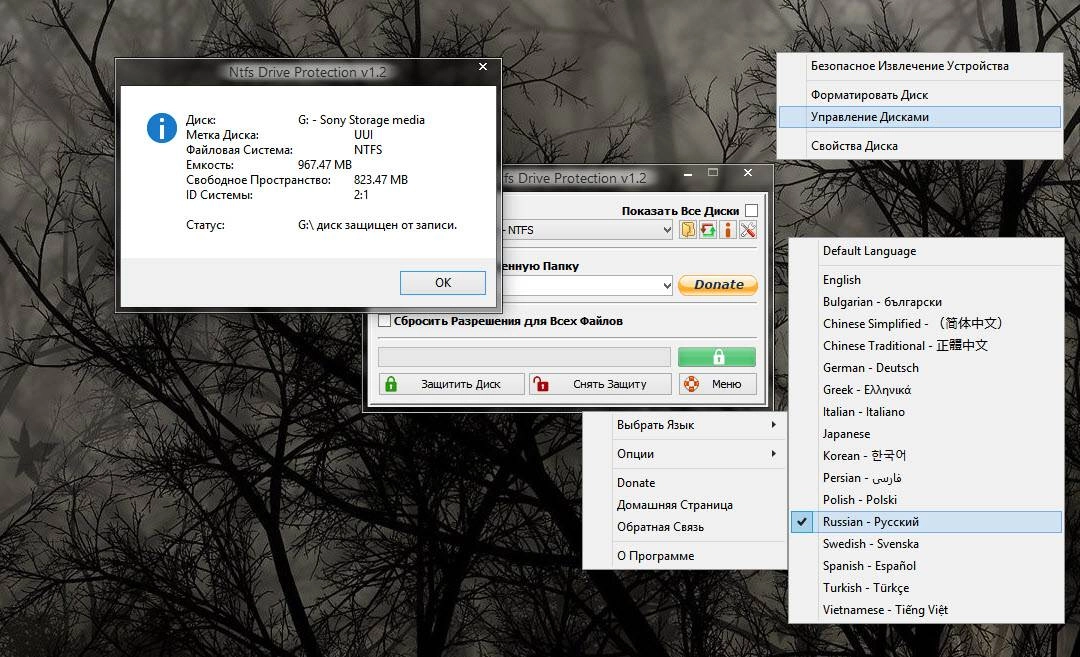1080x657 pixels.
Task: Click the Снять Защиту button
Action: pyautogui.click(x=600, y=384)
